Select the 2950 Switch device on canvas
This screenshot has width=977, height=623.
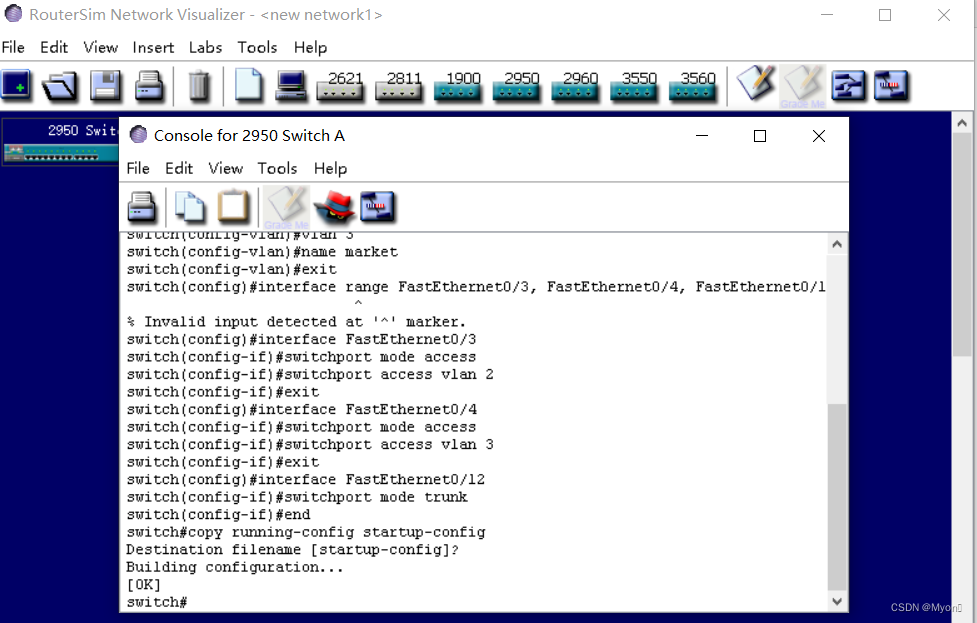61,142
